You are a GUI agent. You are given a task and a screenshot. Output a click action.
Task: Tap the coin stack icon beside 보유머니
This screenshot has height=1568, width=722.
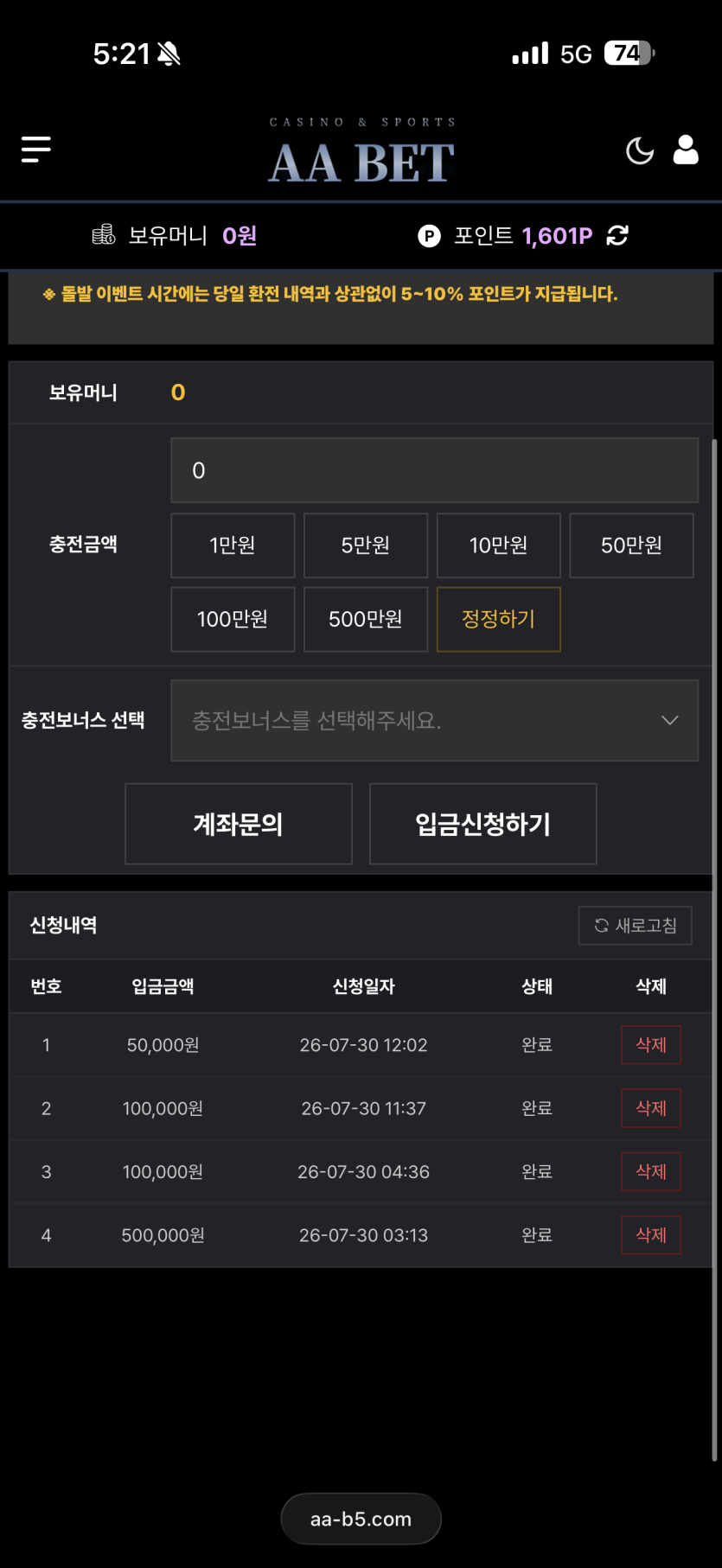coord(104,234)
